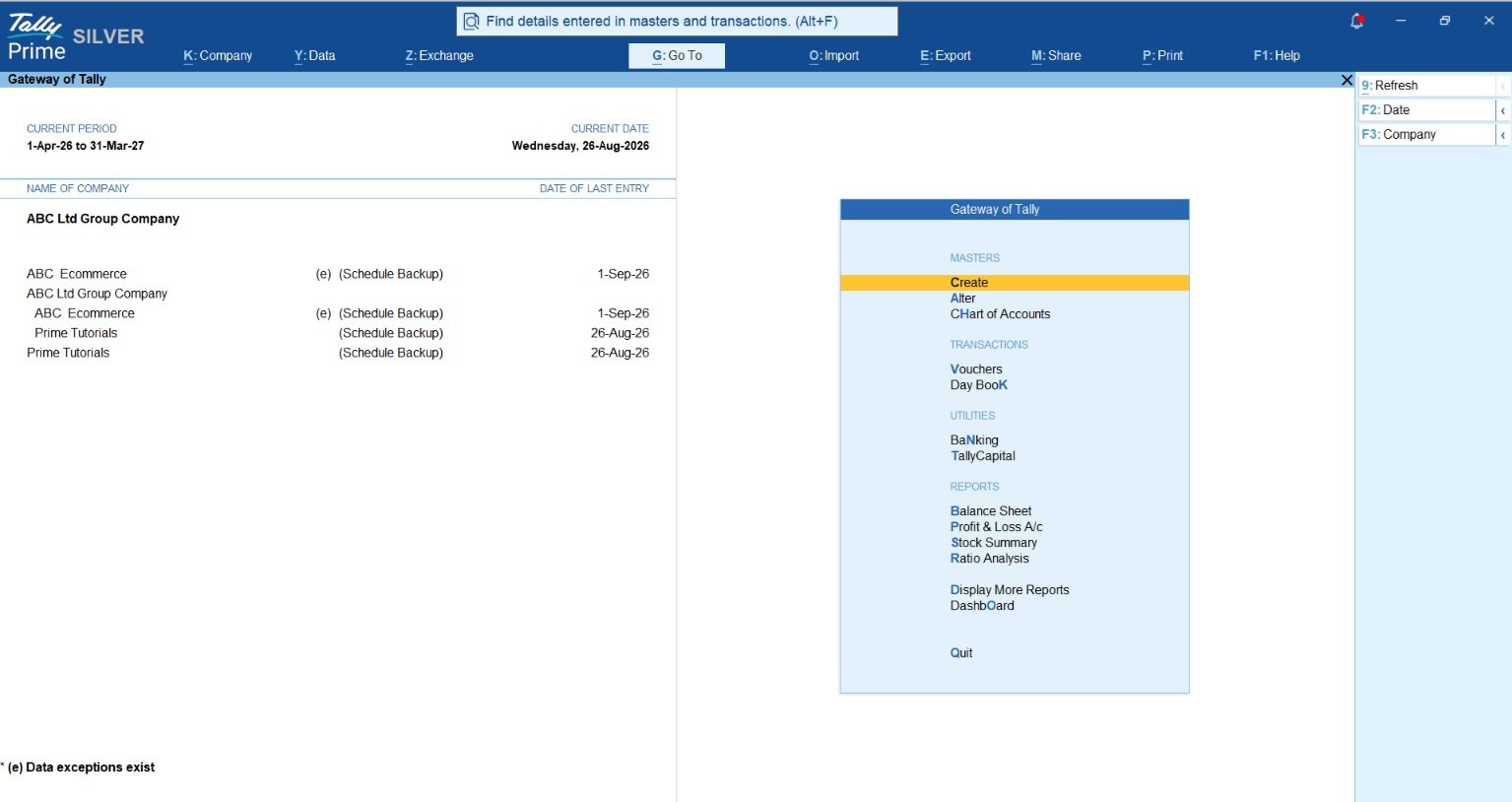Expand arrow beside F2: Date
The height and width of the screenshot is (802, 1512).
(1503, 110)
